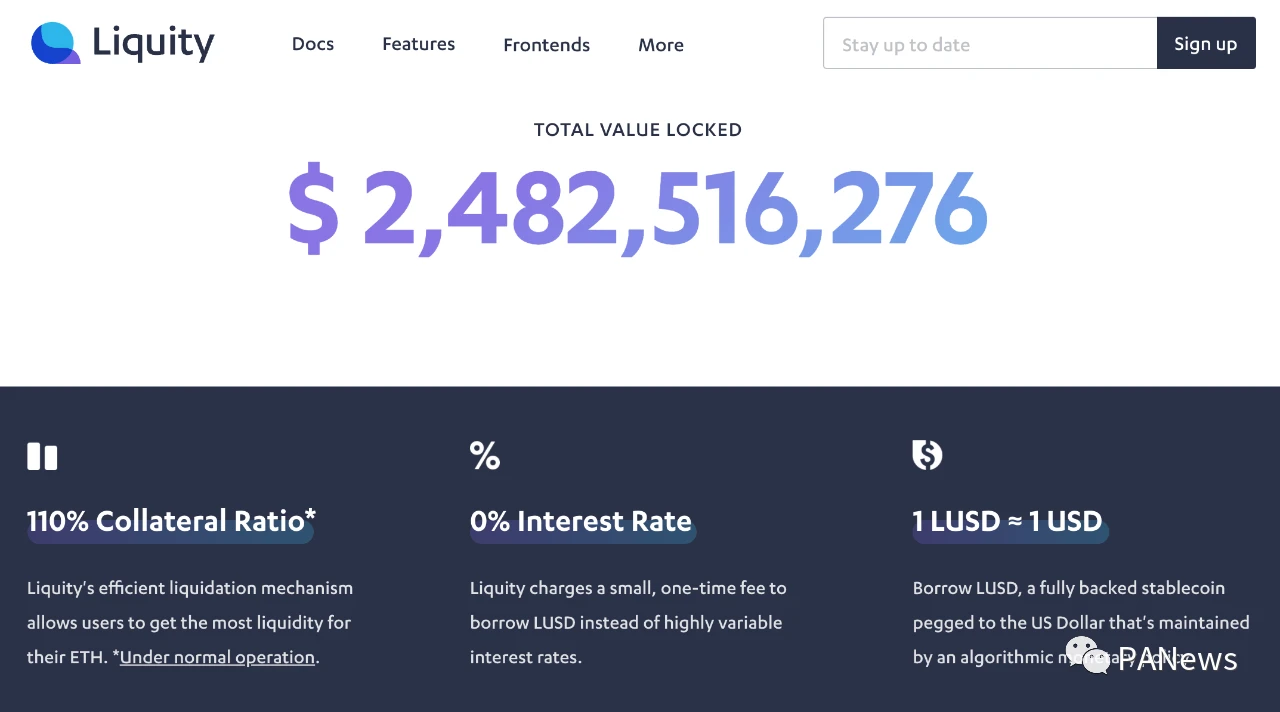Viewport: 1280px width, 712px height.
Task: Click the 1 LUSD ≈ 1 USD heading
Action: (x=1007, y=521)
